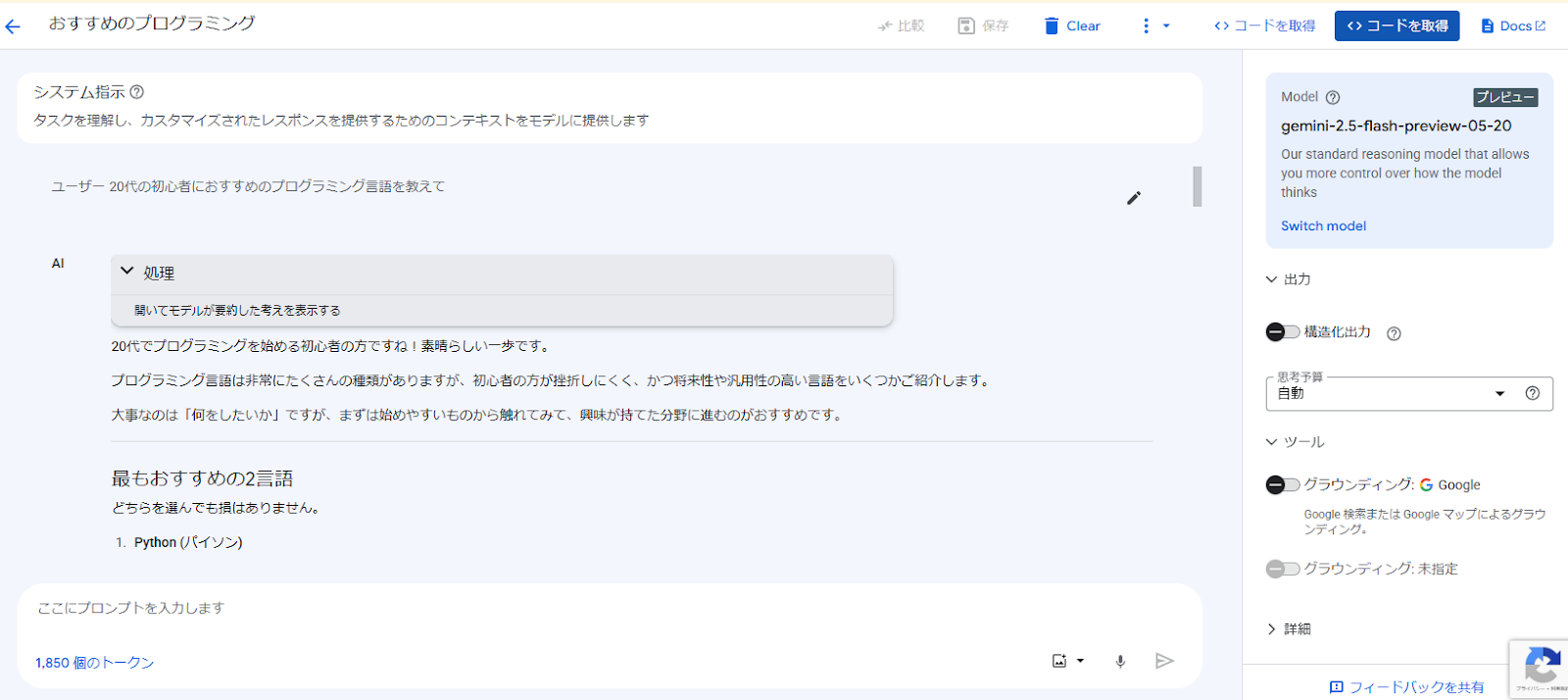This screenshot has height=700, width=1568.
Task: Toggle the 構造化出力 switch
Action: tap(1282, 332)
